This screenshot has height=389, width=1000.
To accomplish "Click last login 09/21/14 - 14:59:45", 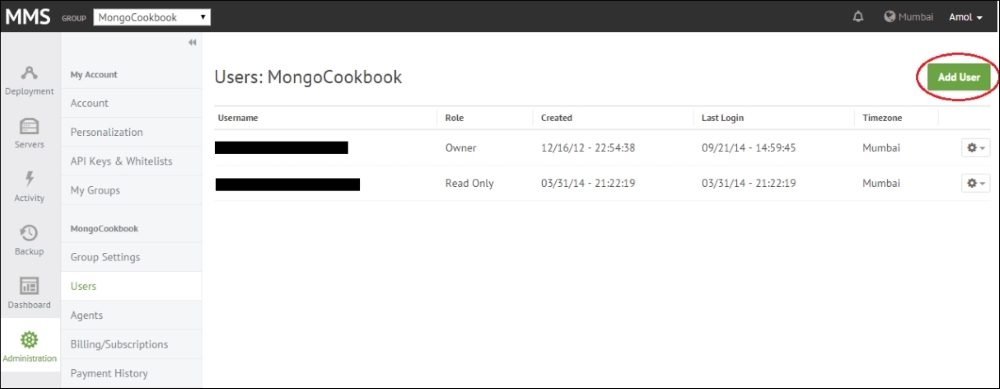I will [x=749, y=148].
